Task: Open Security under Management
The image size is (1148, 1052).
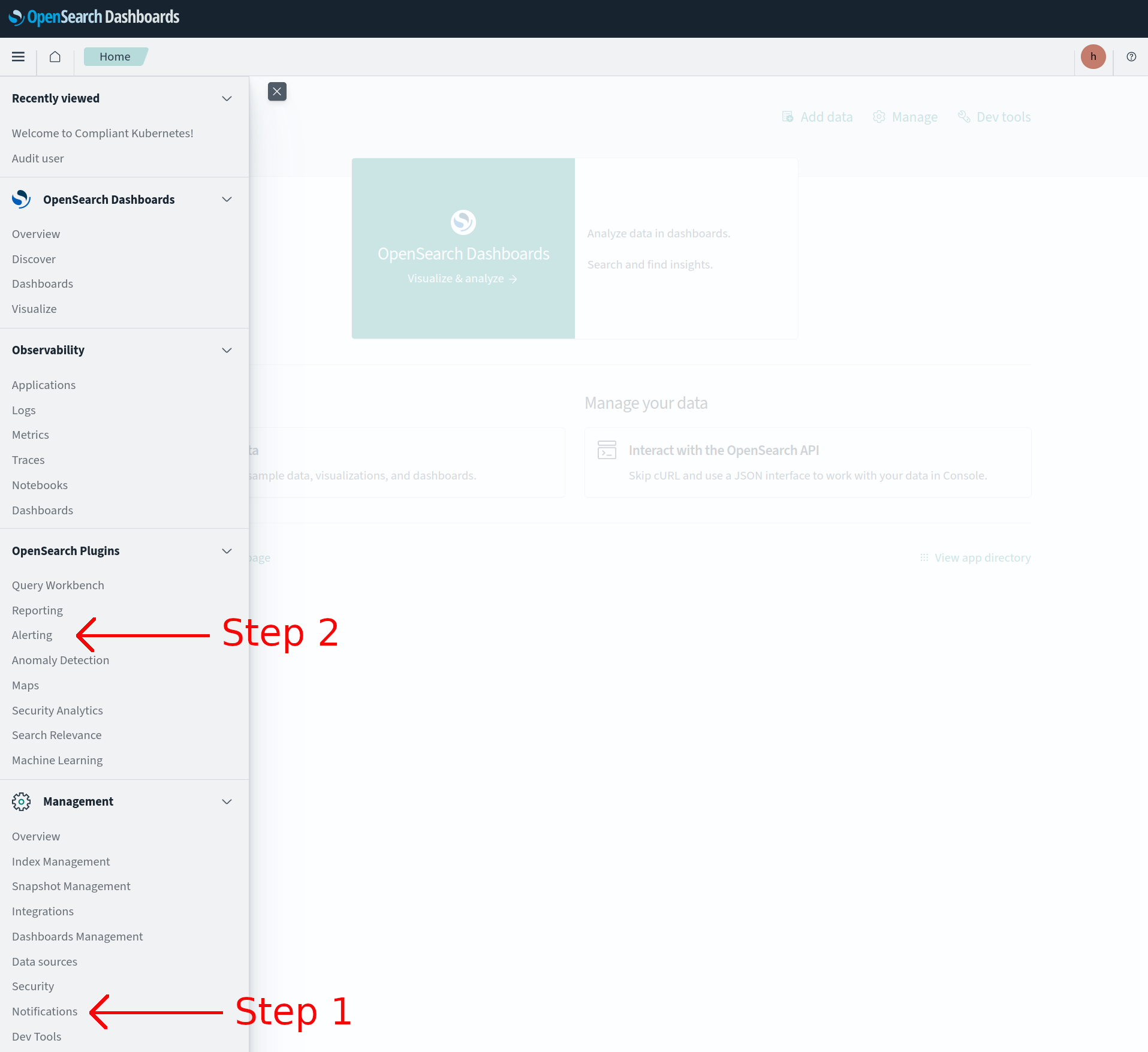Action: (x=33, y=986)
